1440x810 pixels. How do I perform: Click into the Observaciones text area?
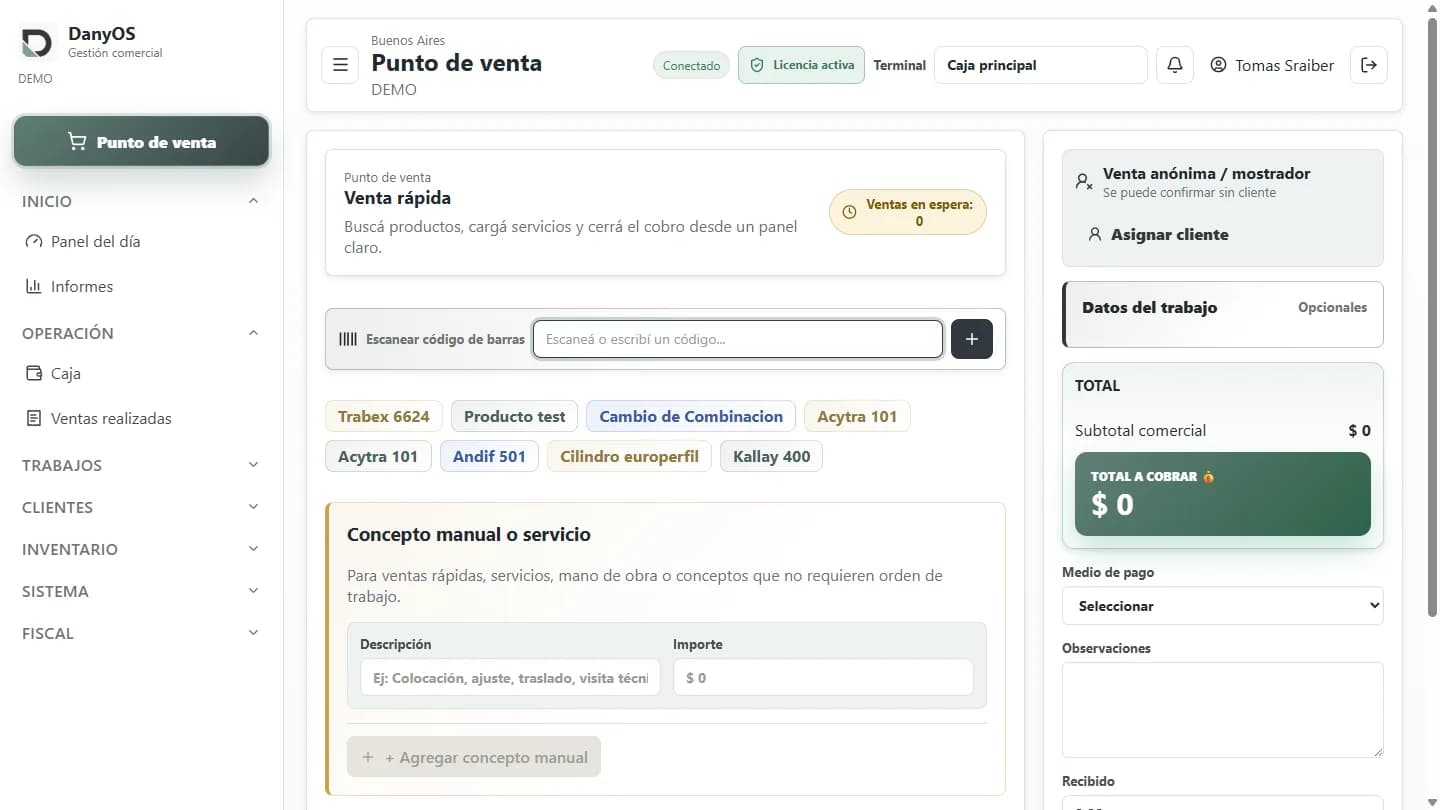coord(1222,709)
